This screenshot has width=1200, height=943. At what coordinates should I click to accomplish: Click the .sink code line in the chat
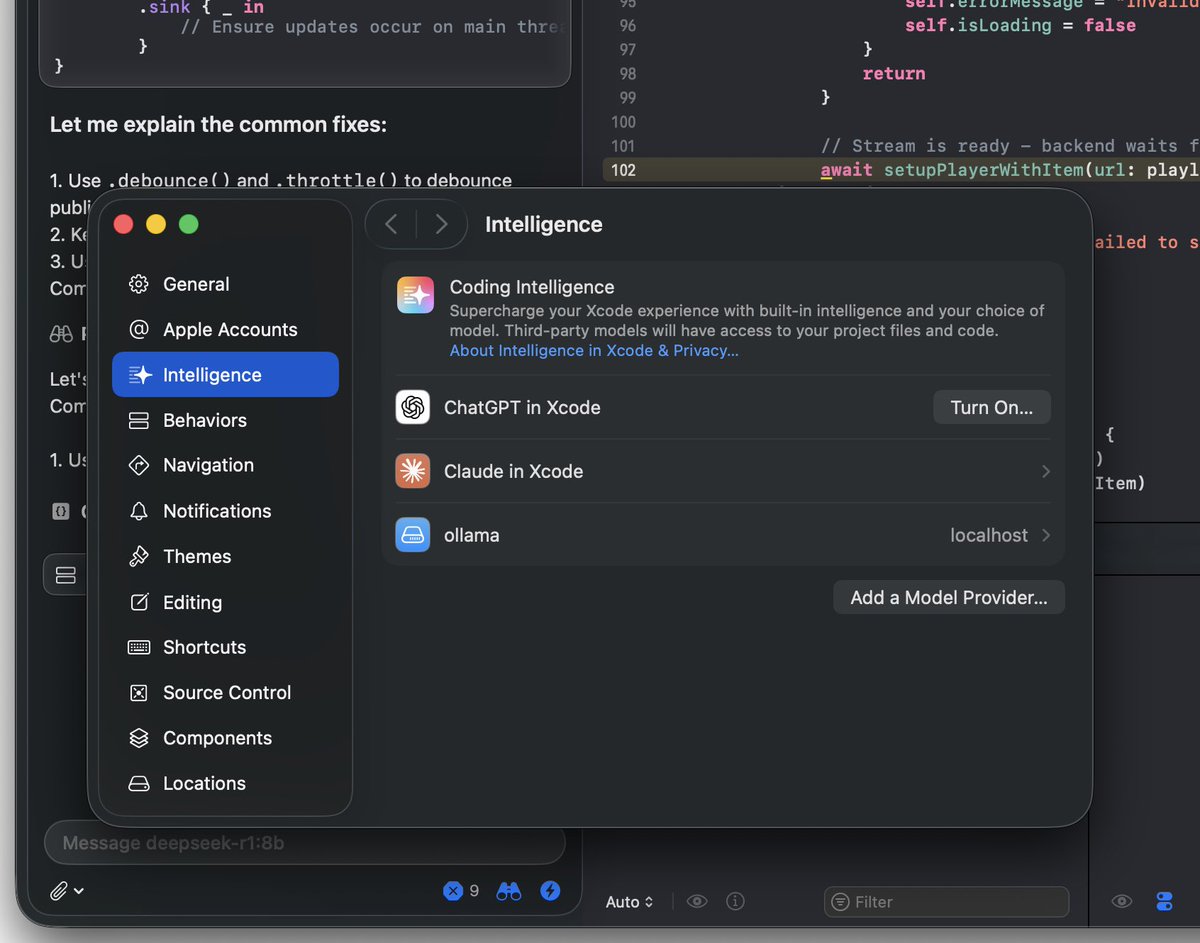(200, 7)
